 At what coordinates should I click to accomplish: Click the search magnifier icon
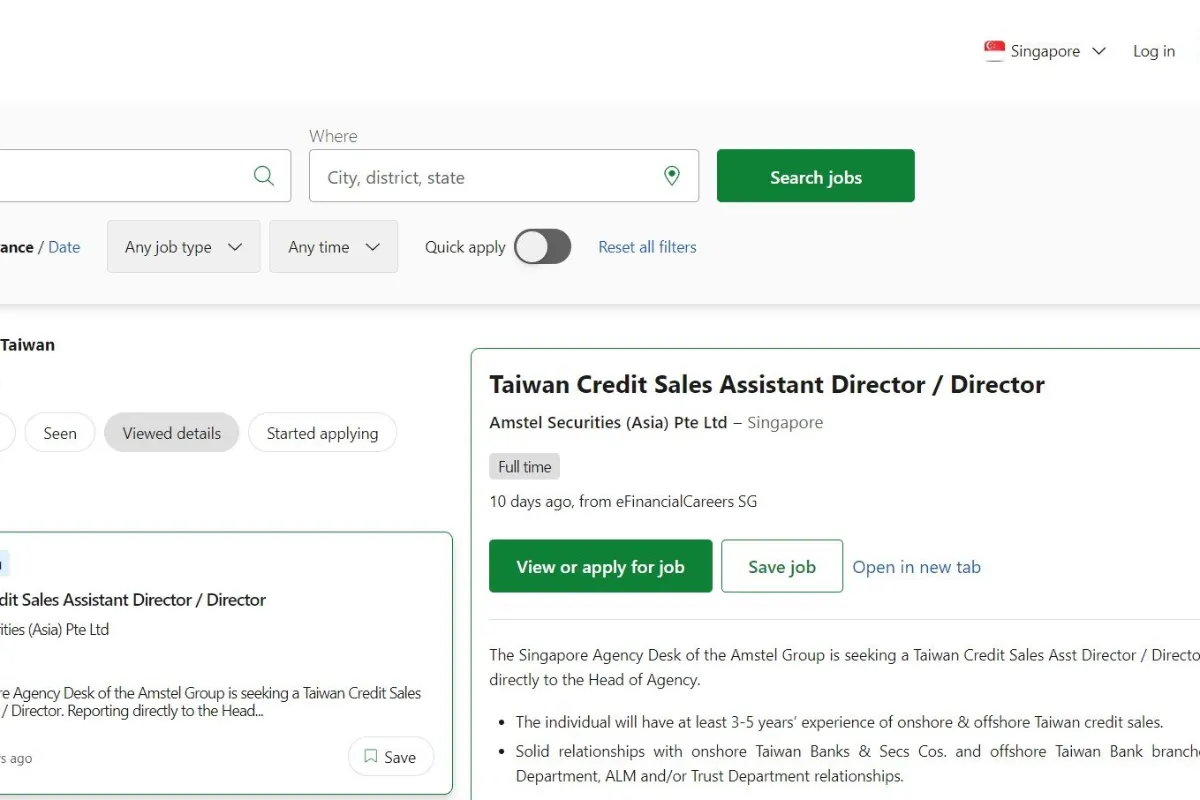[x=264, y=176]
